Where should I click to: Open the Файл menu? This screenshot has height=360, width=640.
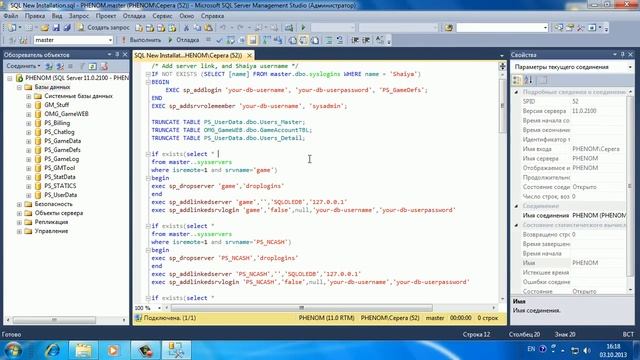(11, 16)
